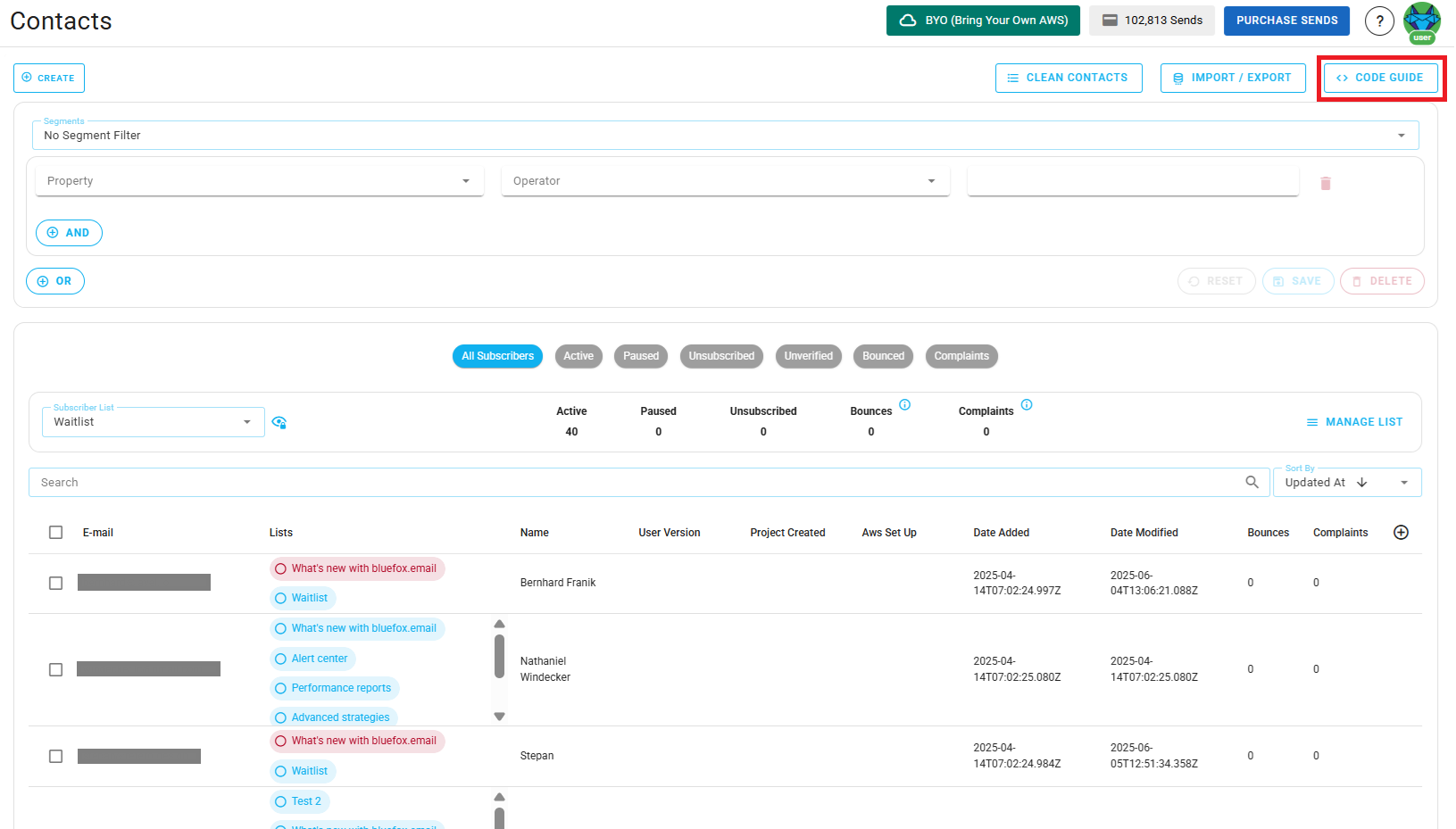
Task: Click the trash icon on the filter row
Action: (1326, 182)
